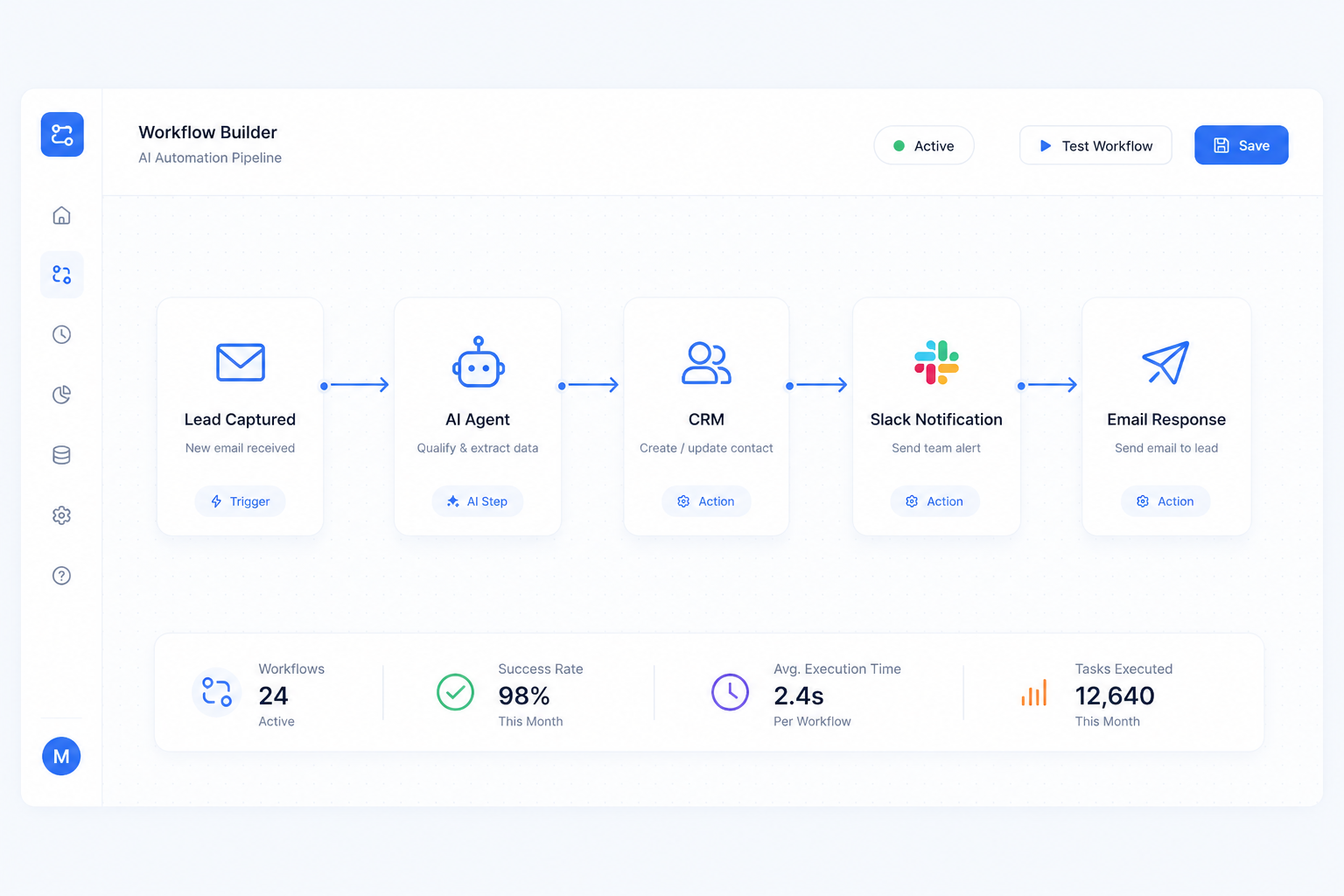Open the History clock sidebar icon
The width and height of the screenshot is (1344, 896).
pos(61,334)
